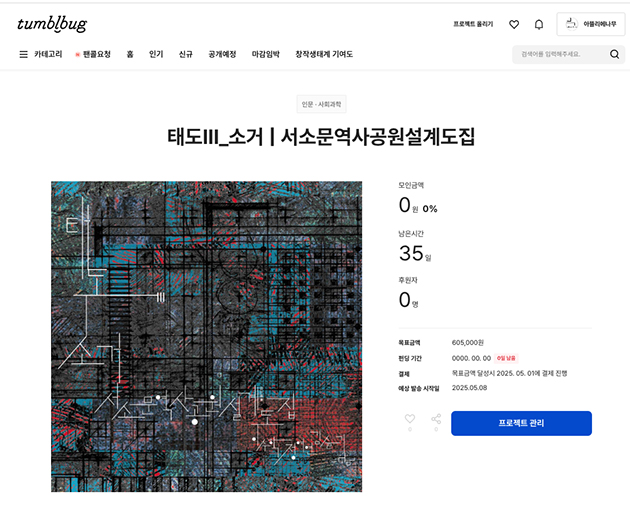The image size is (630, 517).
Task: Click the search magnifier icon
Action: (x=614, y=54)
